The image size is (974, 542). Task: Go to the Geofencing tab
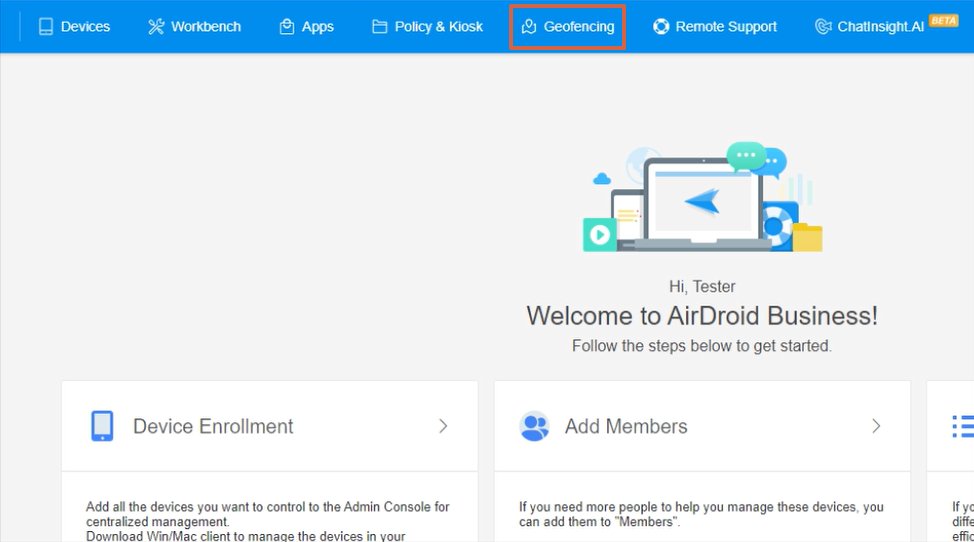(x=567, y=27)
